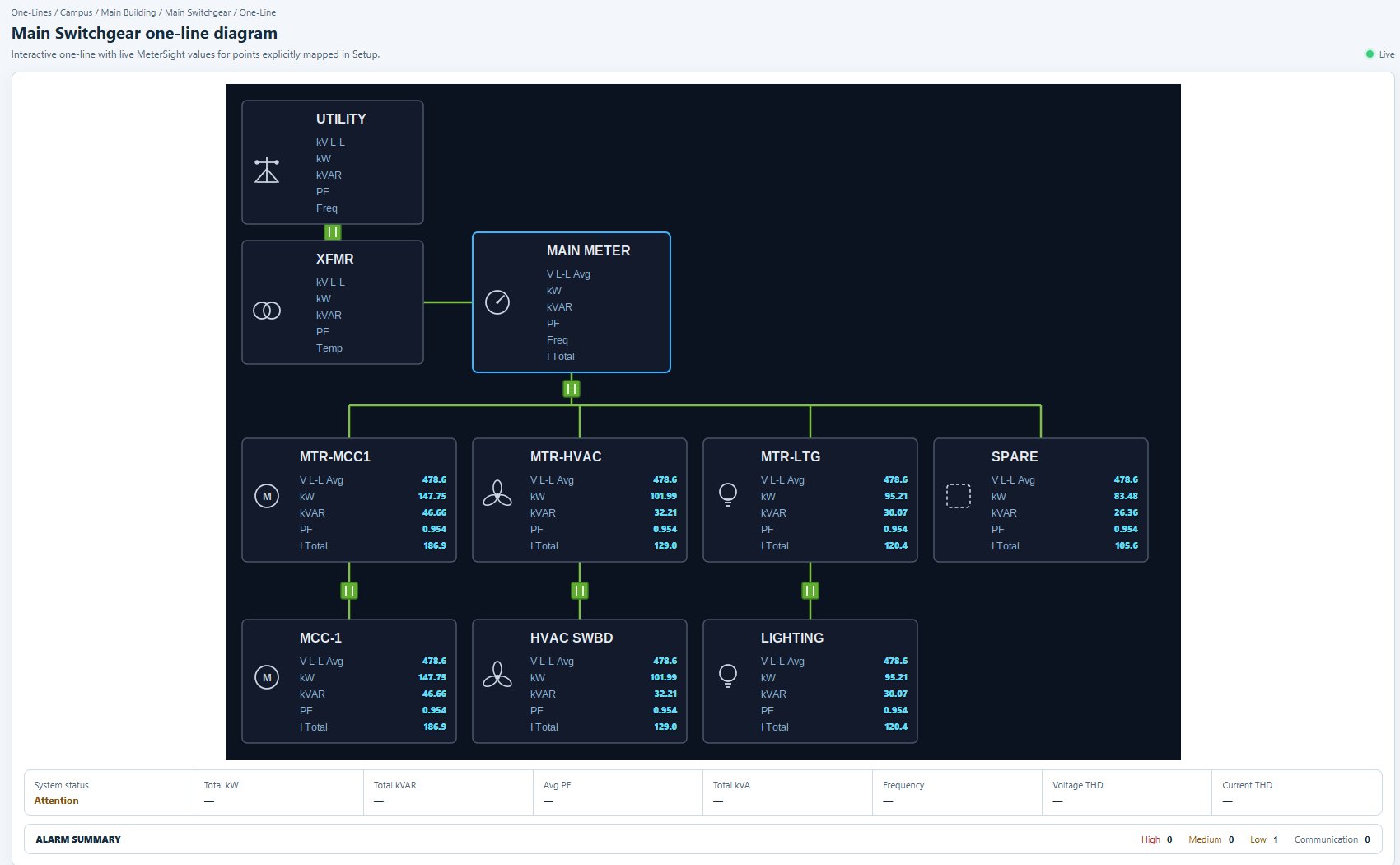Click the MAIN METER gauge icon

(x=497, y=302)
